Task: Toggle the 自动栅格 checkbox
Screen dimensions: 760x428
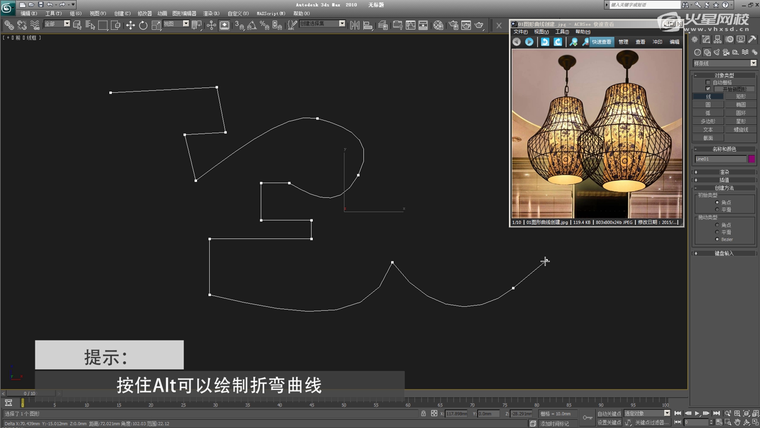Action: tap(708, 82)
